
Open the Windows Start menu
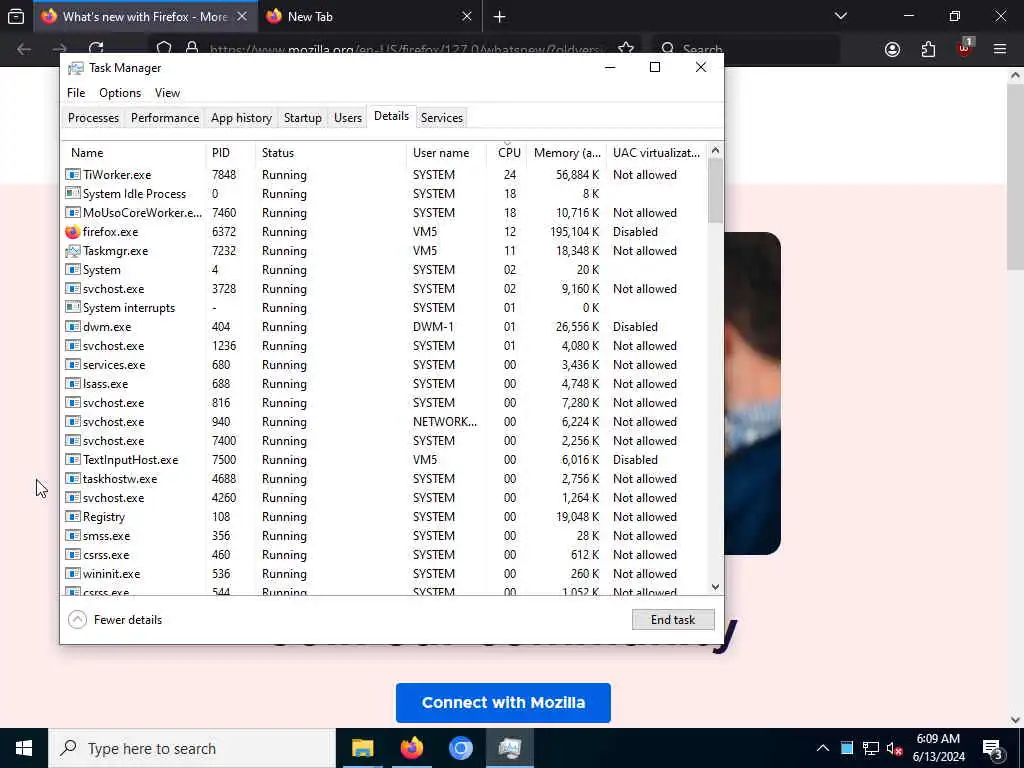point(24,748)
